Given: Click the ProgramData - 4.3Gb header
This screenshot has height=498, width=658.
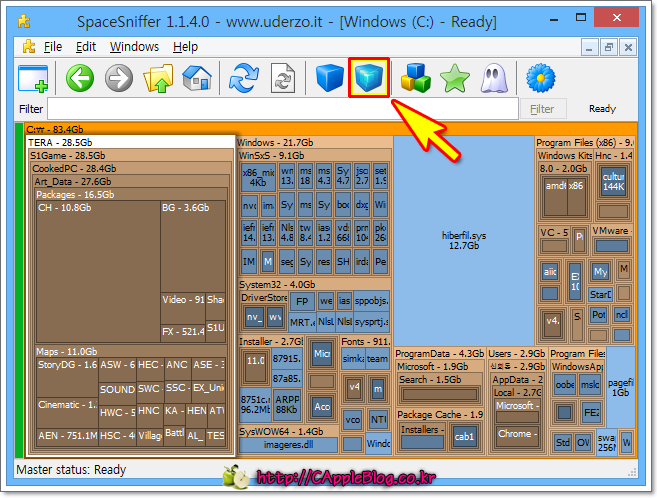Looking at the screenshot, I should (x=439, y=353).
